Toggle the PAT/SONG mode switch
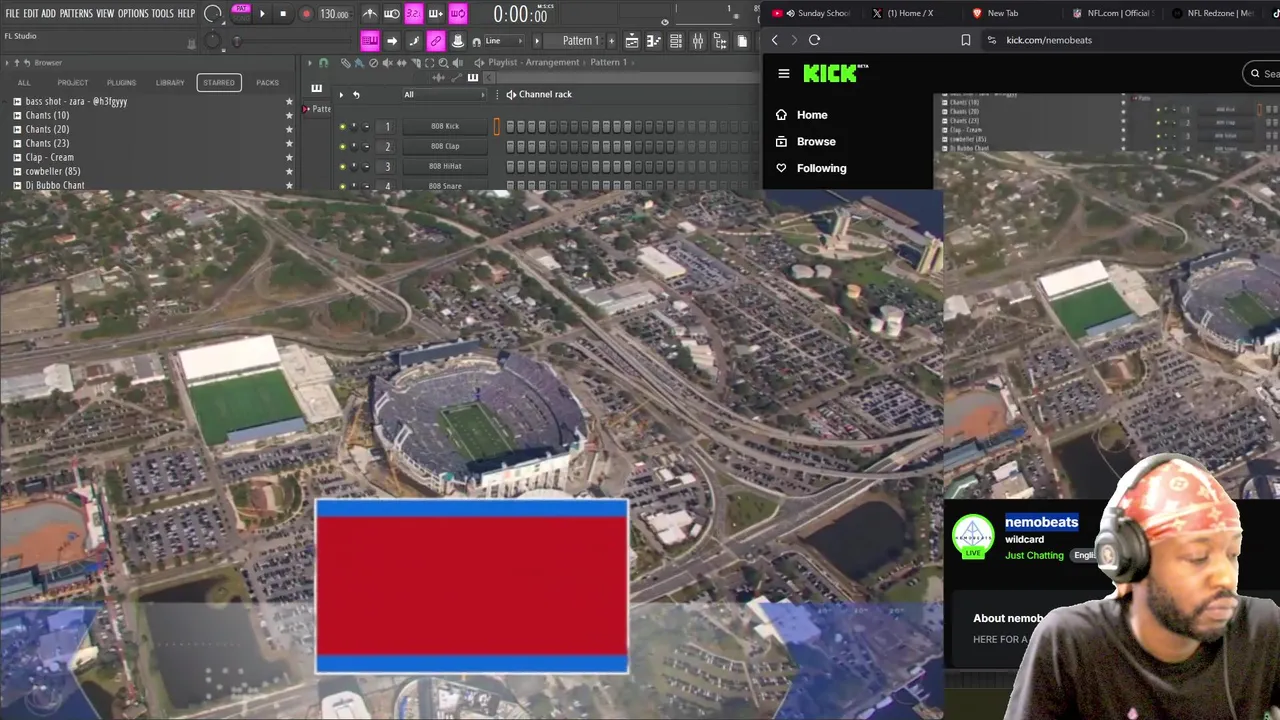Image resolution: width=1280 pixels, height=720 pixels. tap(241, 14)
